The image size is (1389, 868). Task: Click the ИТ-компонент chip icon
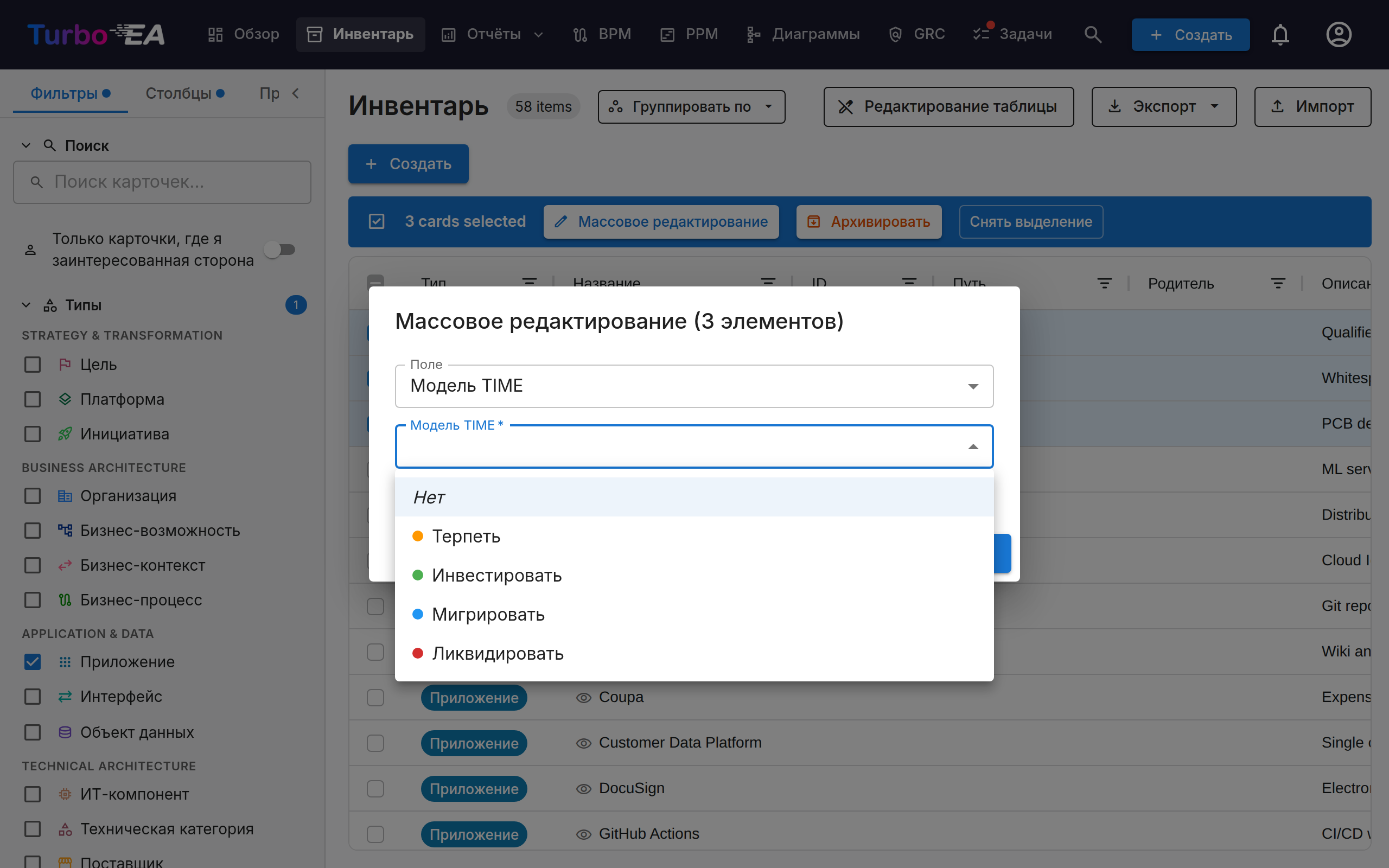pyautogui.click(x=65, y=795)
